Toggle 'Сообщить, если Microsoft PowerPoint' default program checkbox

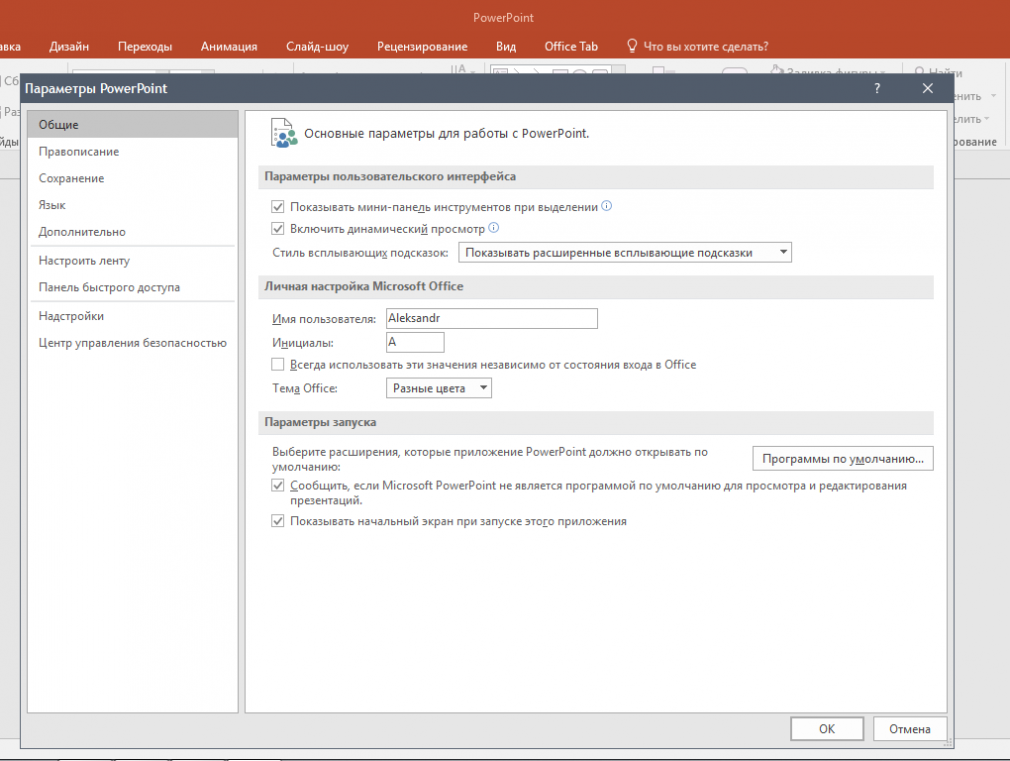(278, 485)
